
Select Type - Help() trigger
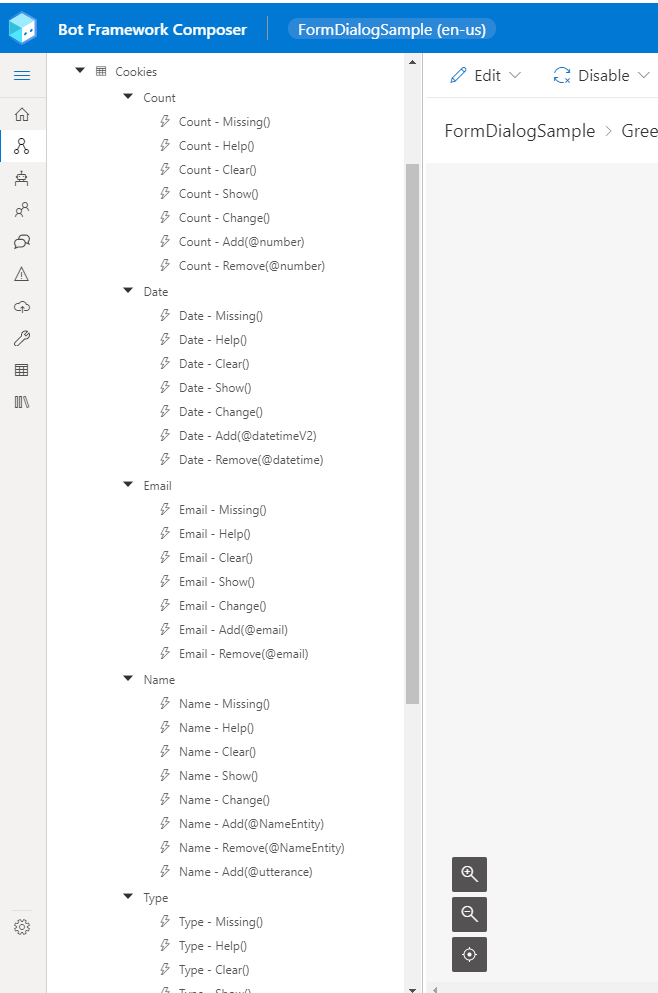point(213,946)
